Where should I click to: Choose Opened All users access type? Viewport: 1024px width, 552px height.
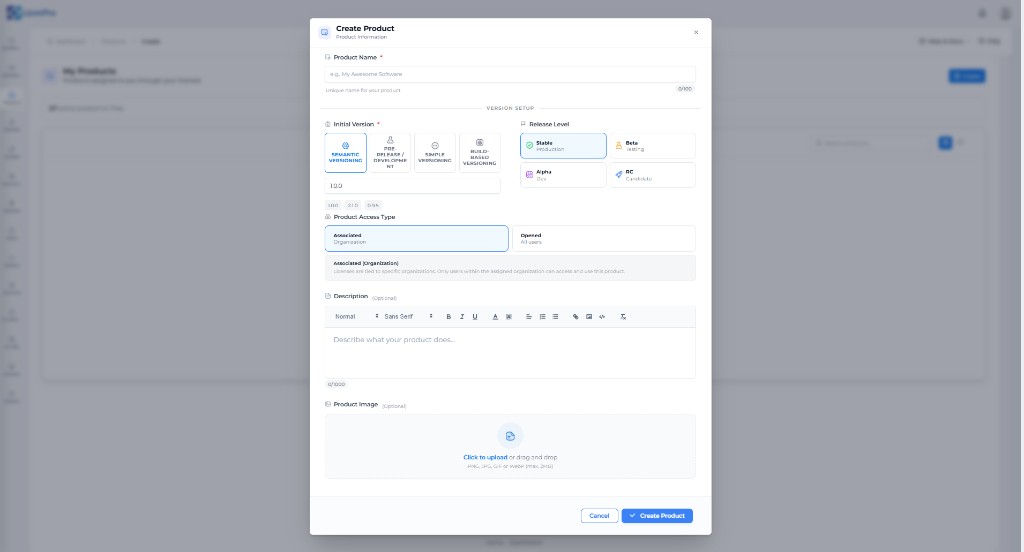[604, 238]
